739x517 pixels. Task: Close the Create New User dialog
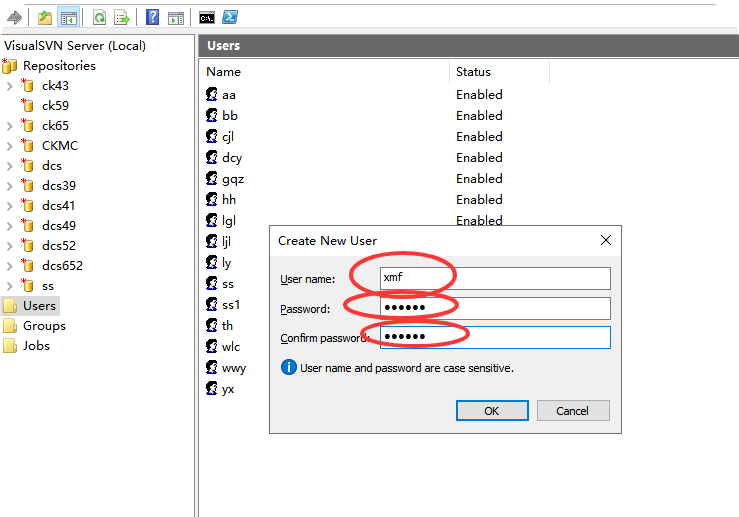[x=606, y=240]
